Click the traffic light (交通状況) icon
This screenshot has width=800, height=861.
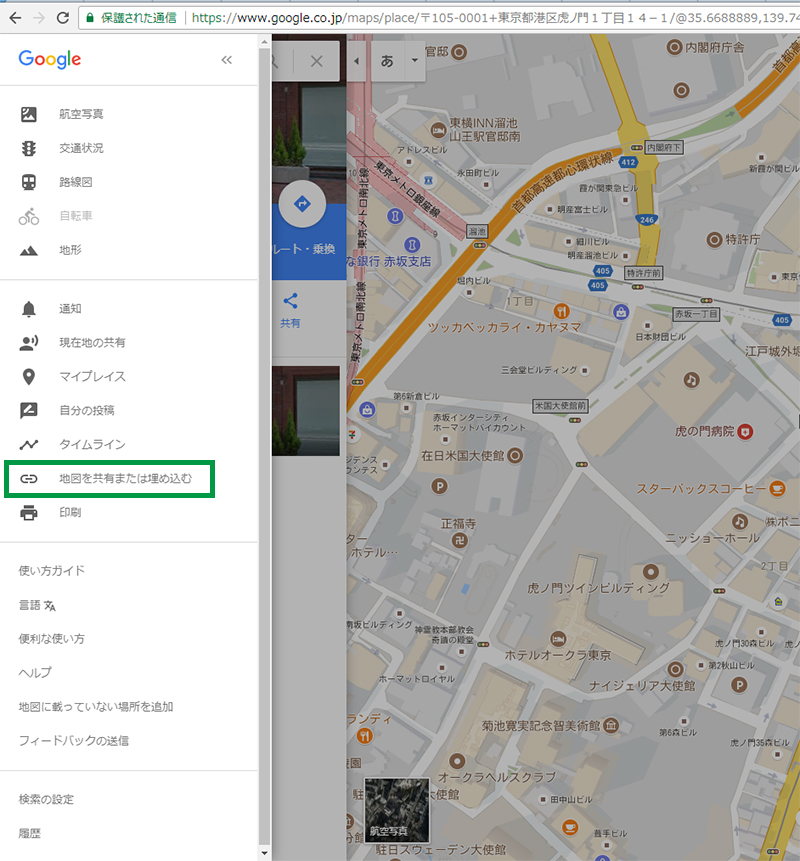tap(29, 148)
